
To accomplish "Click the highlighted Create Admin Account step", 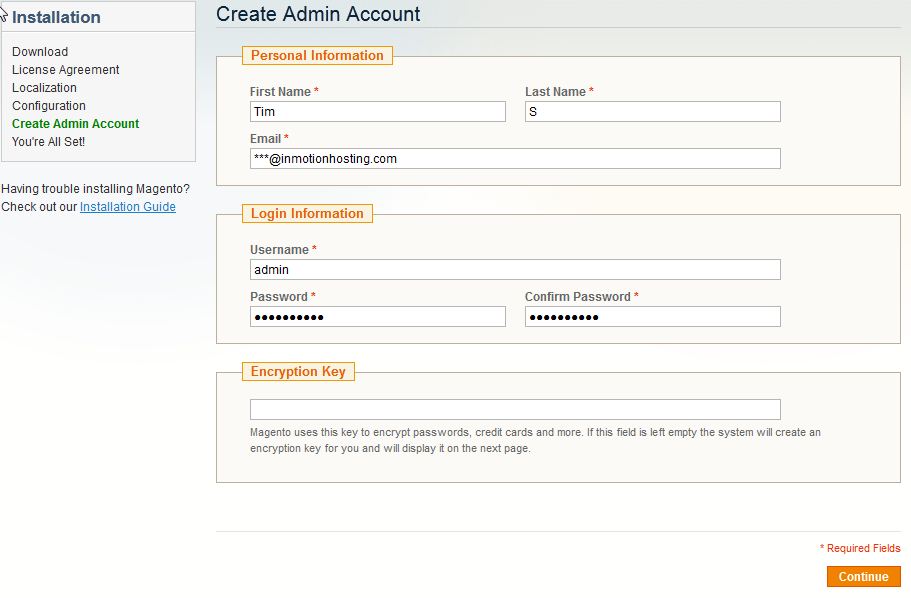I will coord(76,124).
